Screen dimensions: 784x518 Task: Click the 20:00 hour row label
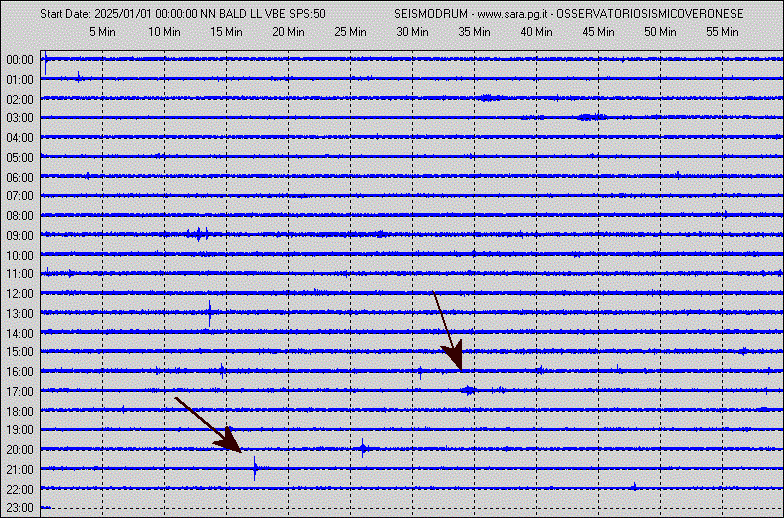(x=20, y=450)
